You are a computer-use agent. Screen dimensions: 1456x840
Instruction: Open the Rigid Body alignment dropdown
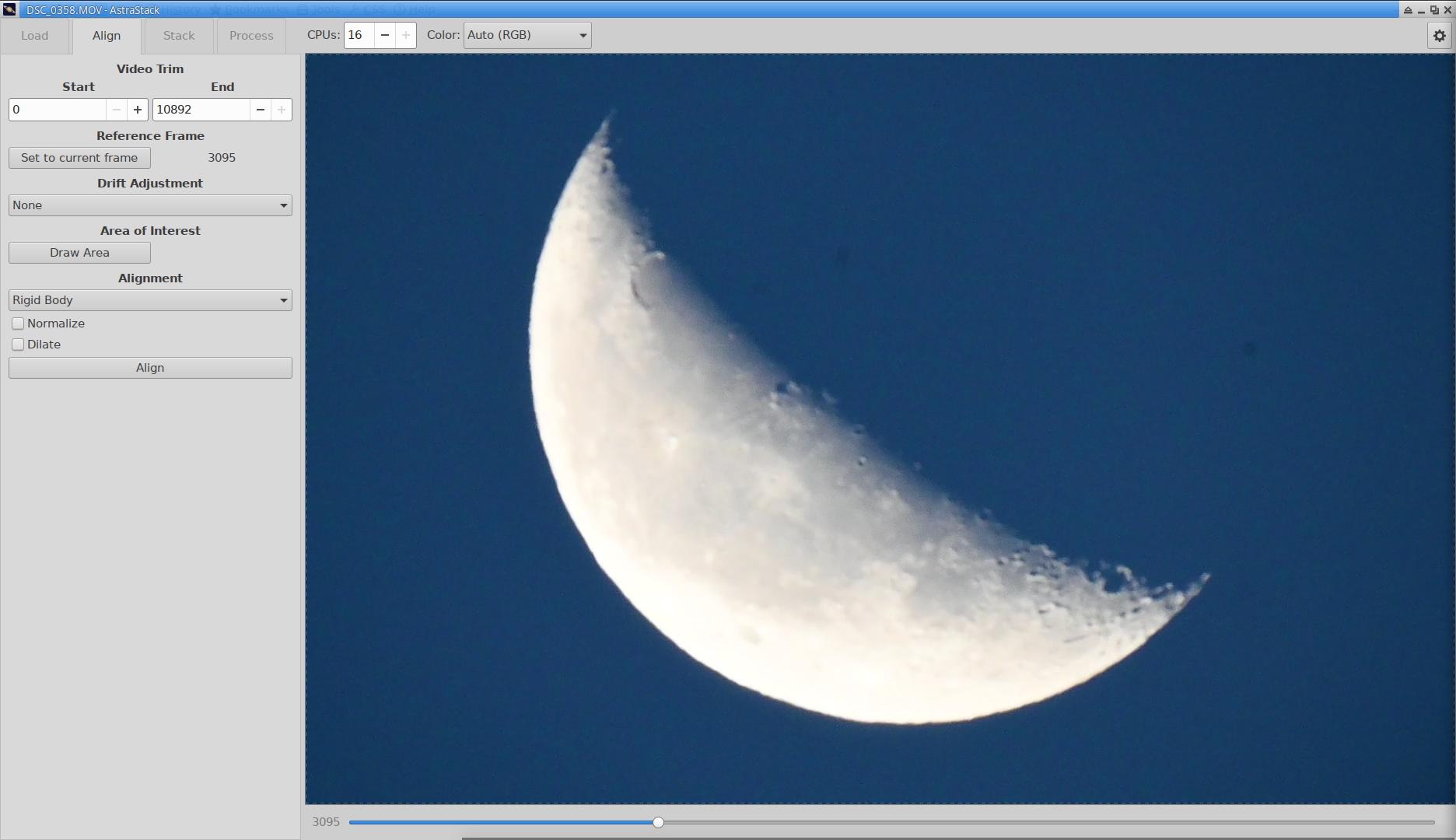150,300
